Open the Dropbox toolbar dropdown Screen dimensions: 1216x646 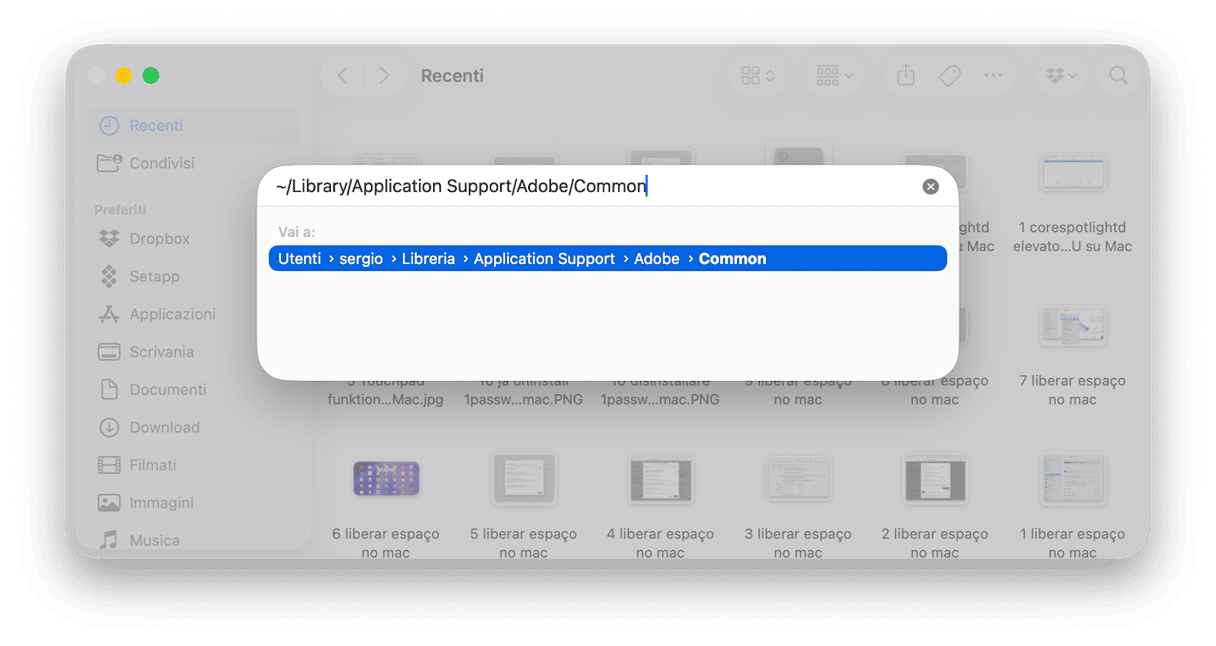[x=1061, y=76]
